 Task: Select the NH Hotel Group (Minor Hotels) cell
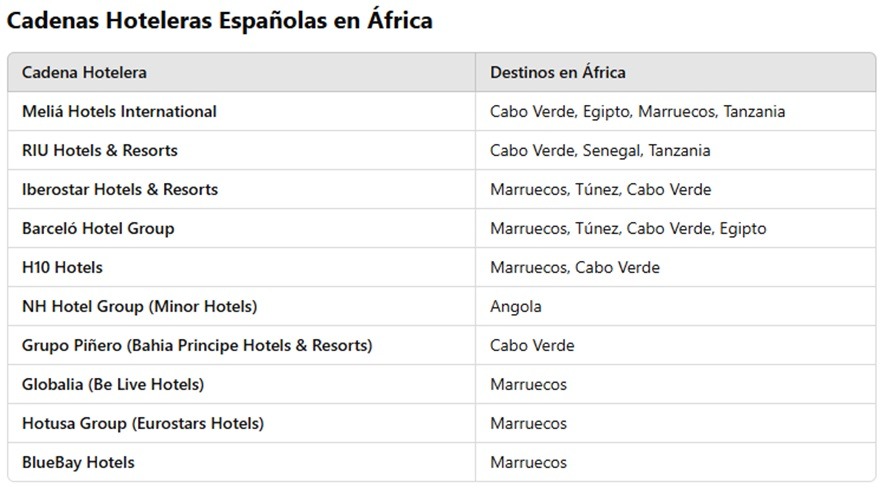tap(241, 306)
